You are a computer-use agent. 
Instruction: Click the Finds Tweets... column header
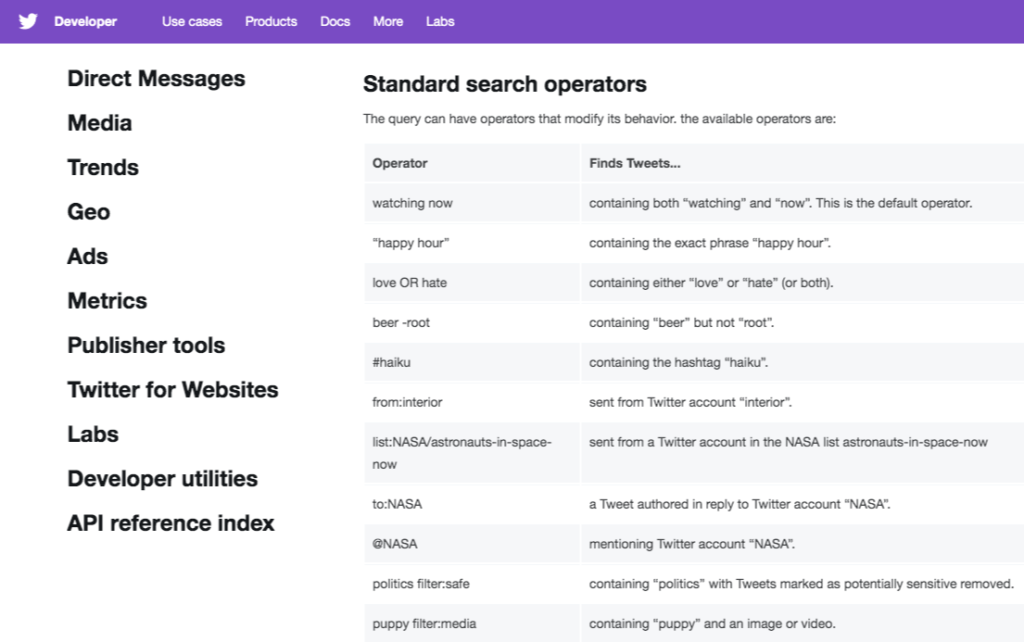pyautogui.click(x=803, y=163)
